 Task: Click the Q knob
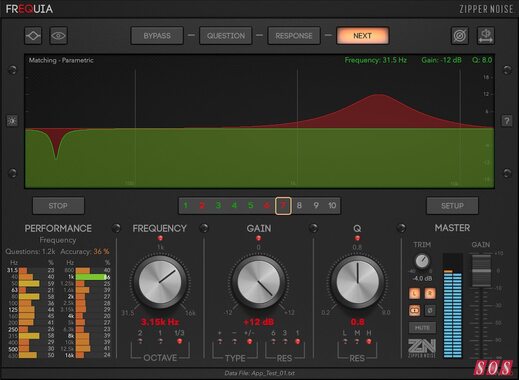click(x=357, y=282)
